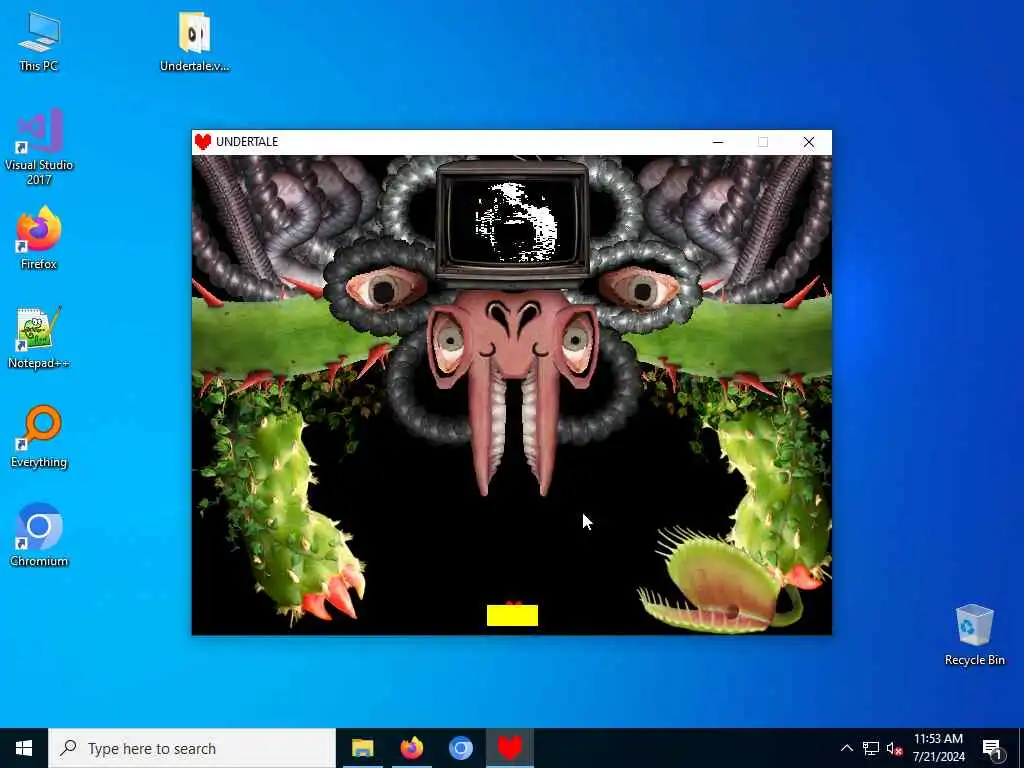
Task: Open Firefox from the taskbar
Action: click(411, 748)
